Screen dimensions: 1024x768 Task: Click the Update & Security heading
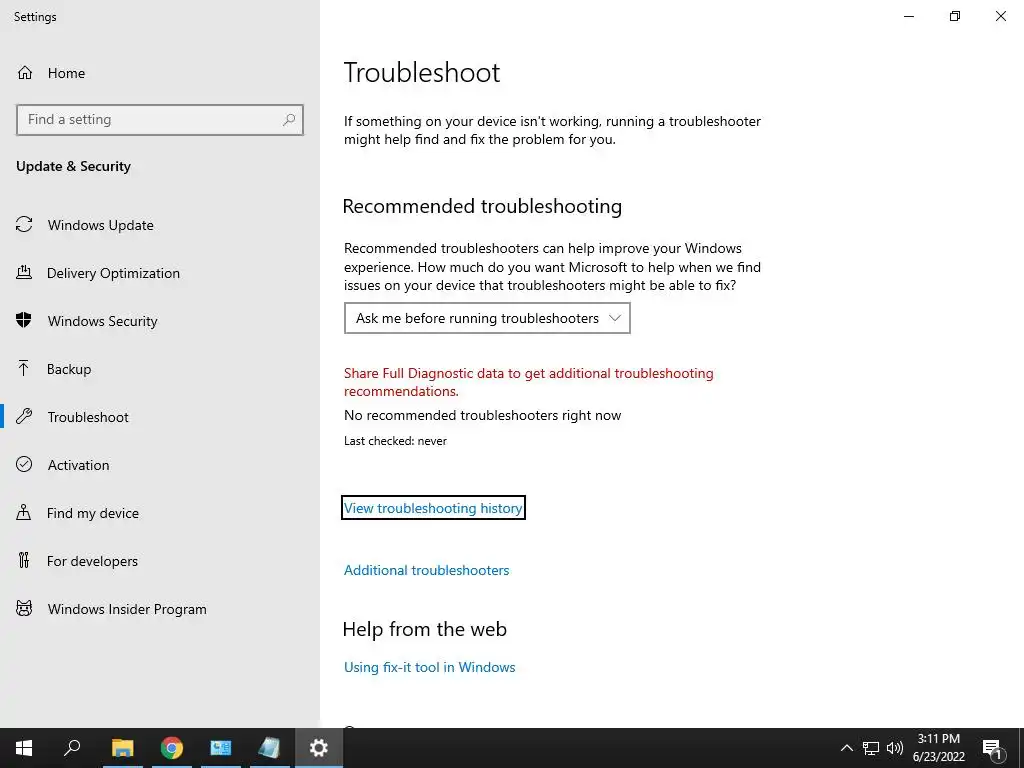coord(73,167)
